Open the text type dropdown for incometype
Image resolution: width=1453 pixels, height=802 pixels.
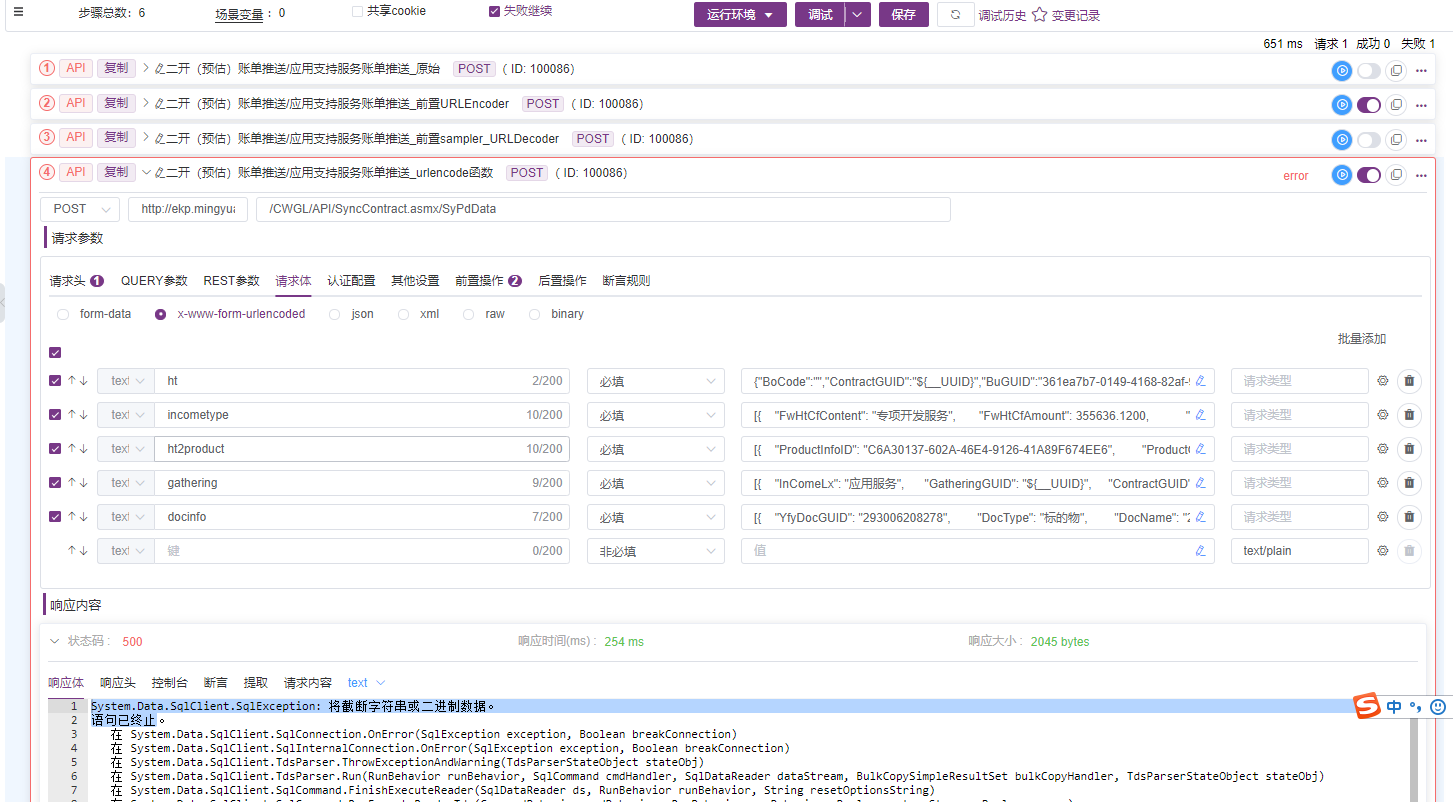126,415
